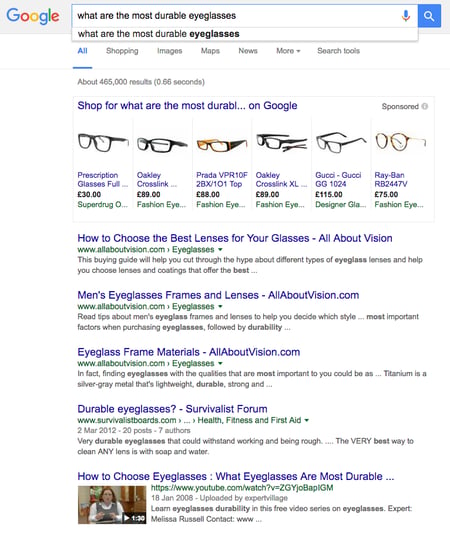Screen dimensions: 450x534
Task: Click the Oakley Crosslink XL glasses image
Action: (x=281, y=142)
